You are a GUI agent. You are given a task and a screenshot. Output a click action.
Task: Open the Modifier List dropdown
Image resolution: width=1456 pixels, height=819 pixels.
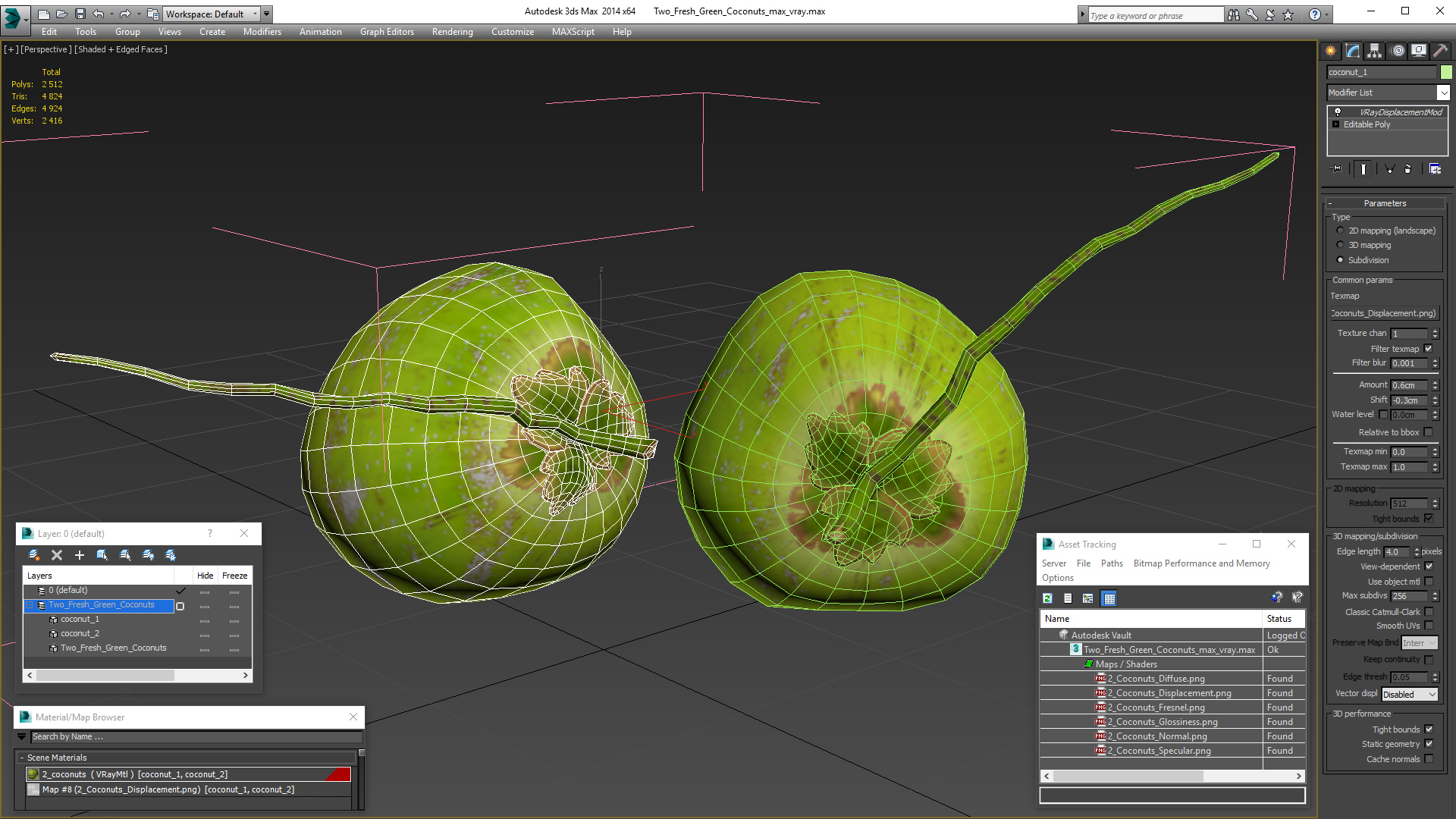(1442, 93)
